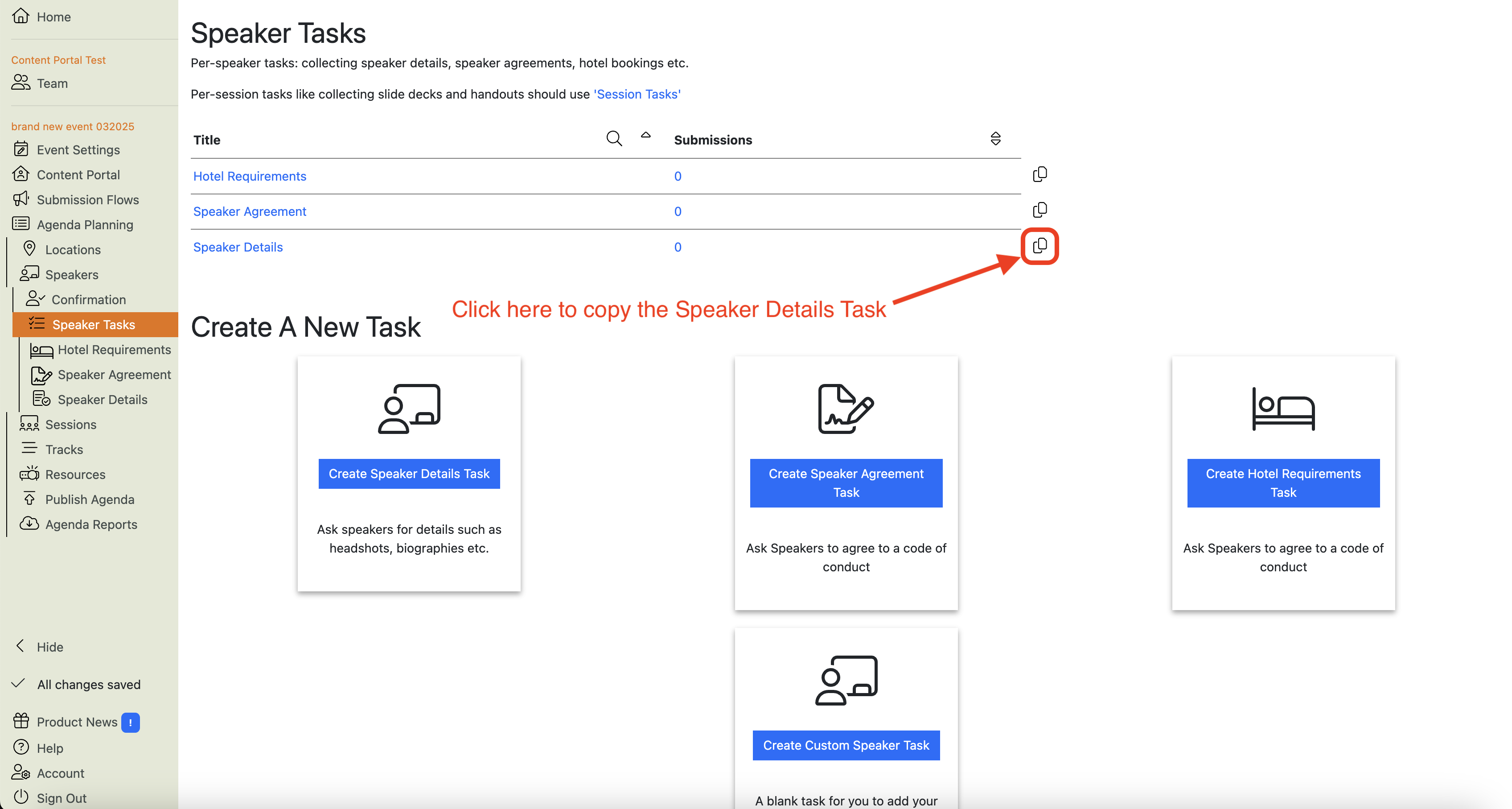Image resolution: width=1512 pixels, height=809 pixels.
Task: Click Create Hotel Requirements Task button
Action: (x=1283, y=483)
